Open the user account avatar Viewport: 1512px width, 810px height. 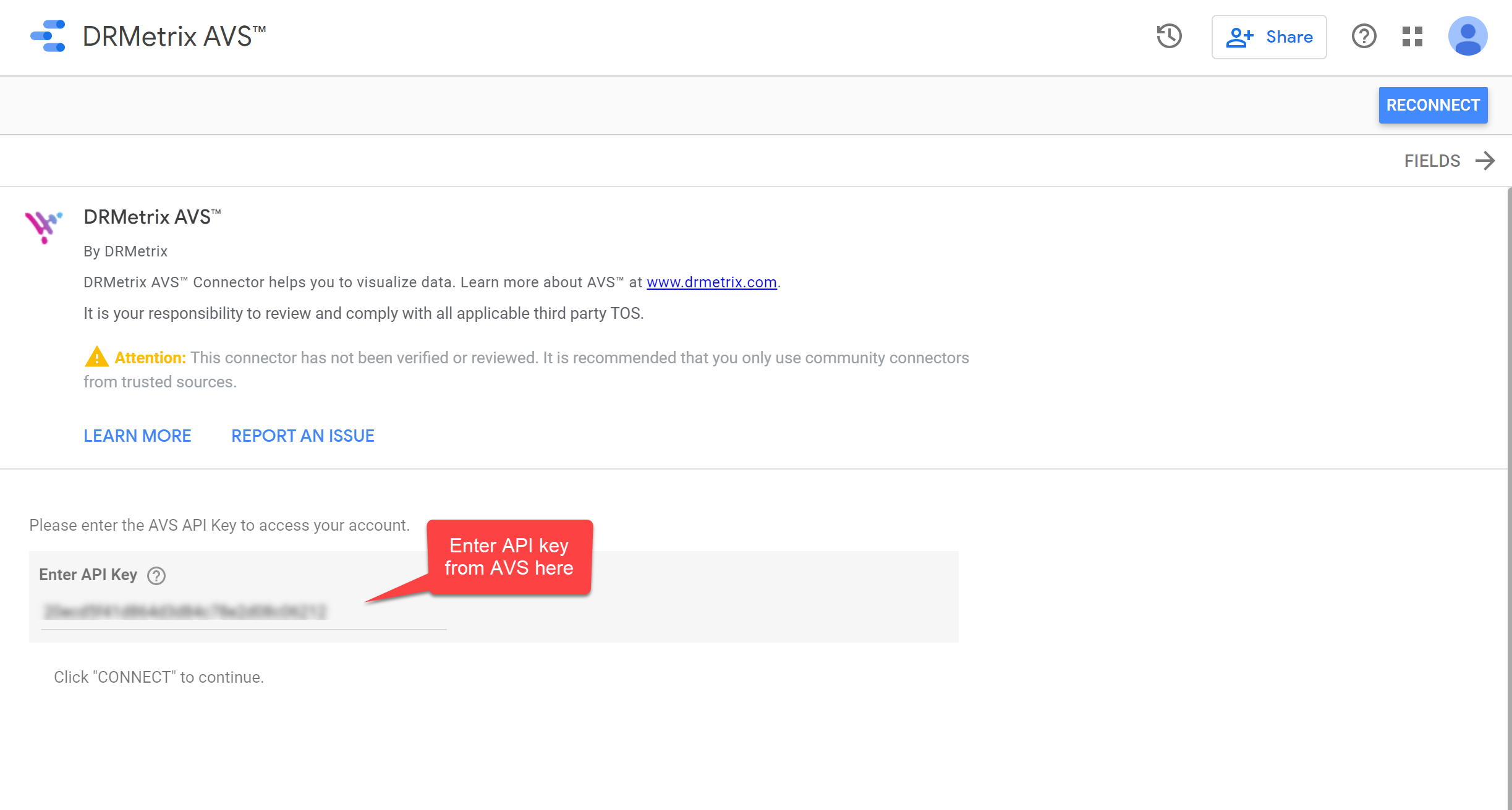coord(1467,36)
